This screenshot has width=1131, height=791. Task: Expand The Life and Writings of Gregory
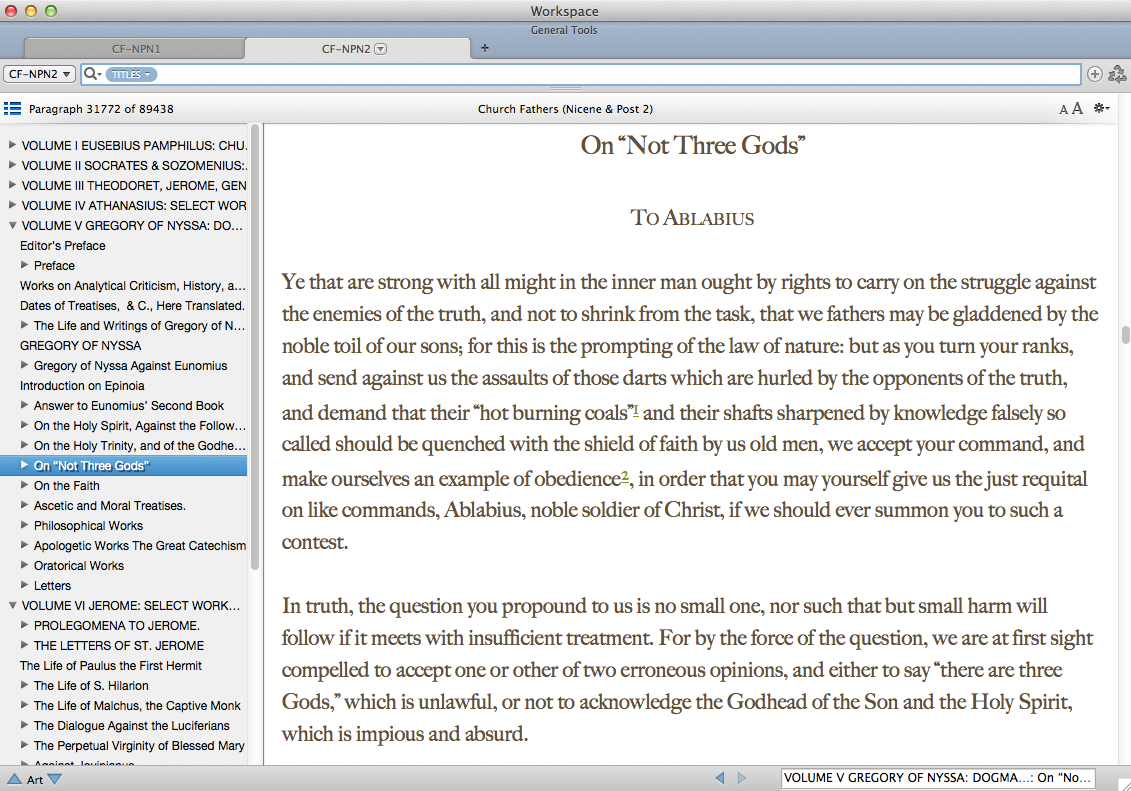tap(25, 325)
